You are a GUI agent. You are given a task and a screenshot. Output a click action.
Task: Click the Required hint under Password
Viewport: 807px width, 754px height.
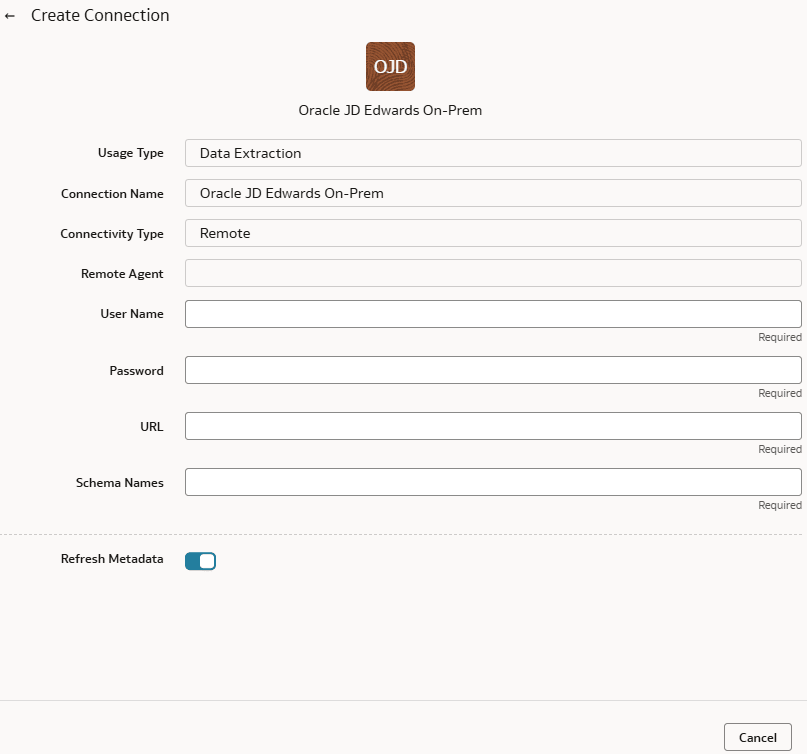point(780,393)
